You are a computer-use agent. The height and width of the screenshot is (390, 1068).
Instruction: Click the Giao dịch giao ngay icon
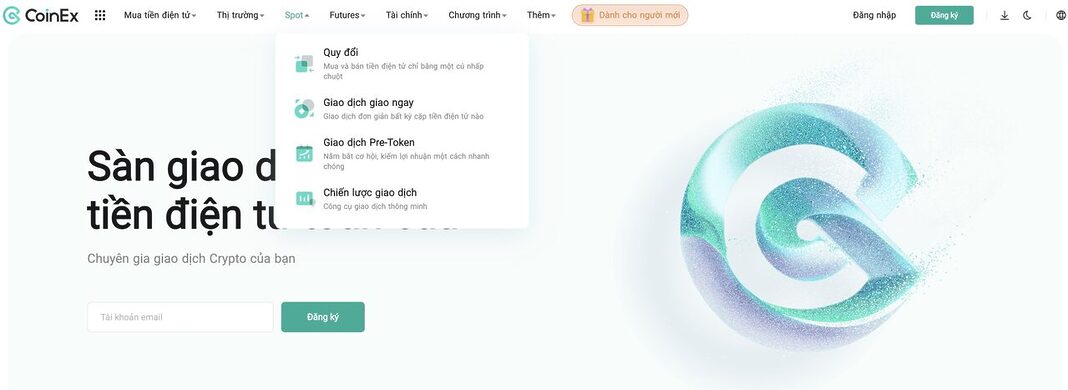point(304,108)
